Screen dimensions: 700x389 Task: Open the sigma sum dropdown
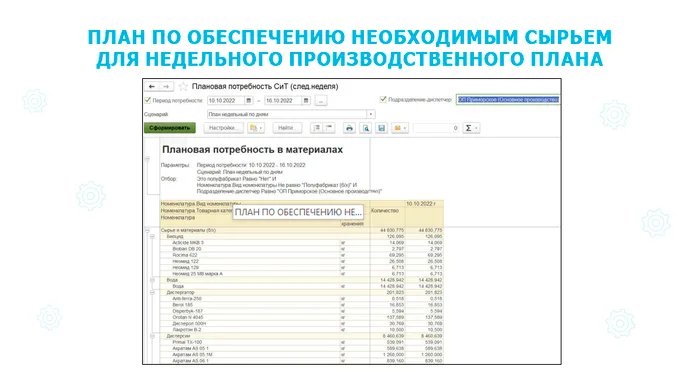(471, 128)
